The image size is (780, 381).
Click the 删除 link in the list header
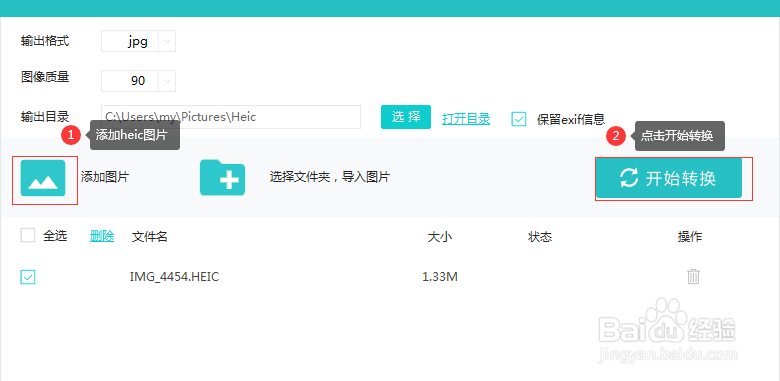click(102, 236)
